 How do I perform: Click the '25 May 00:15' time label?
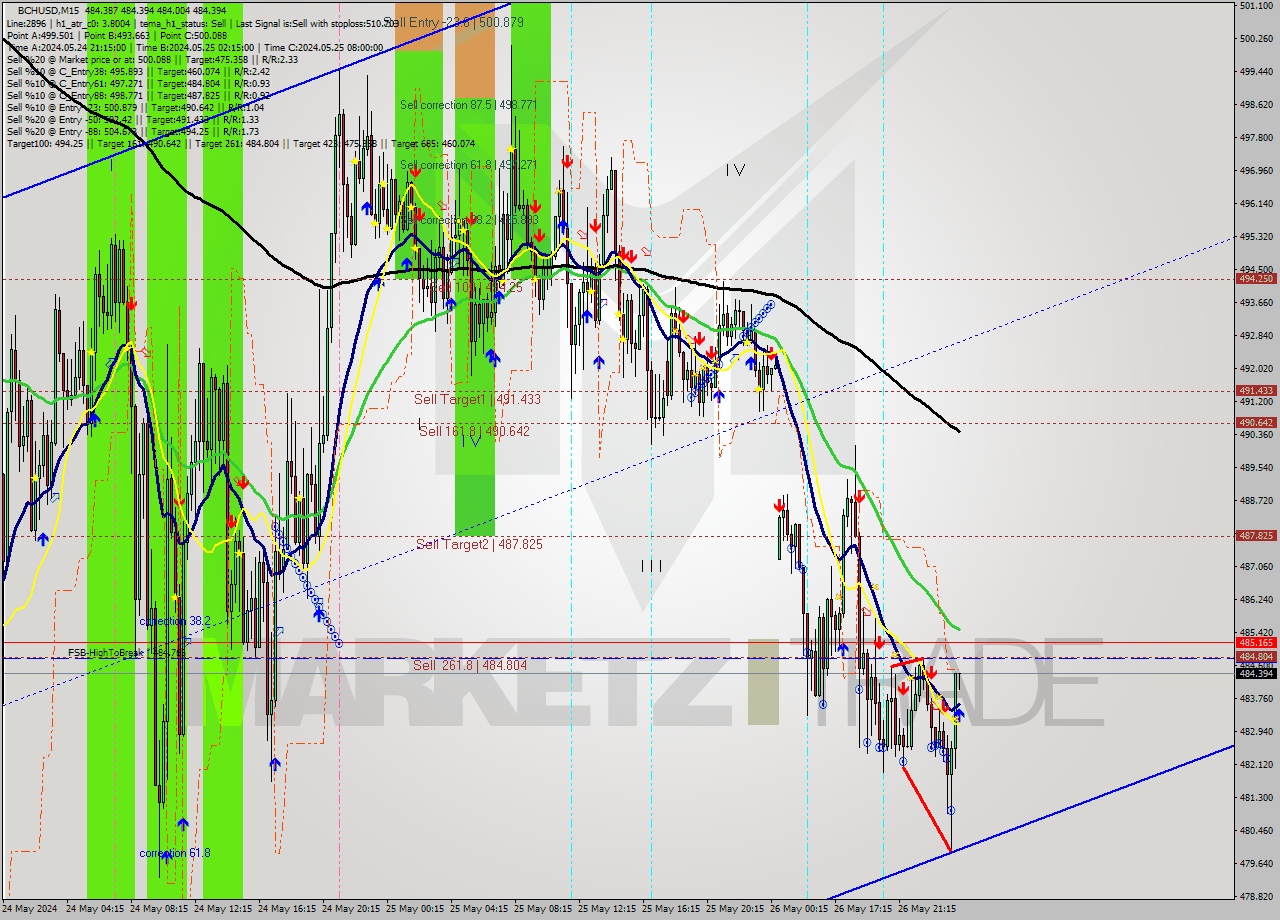(x=415, y=910)
